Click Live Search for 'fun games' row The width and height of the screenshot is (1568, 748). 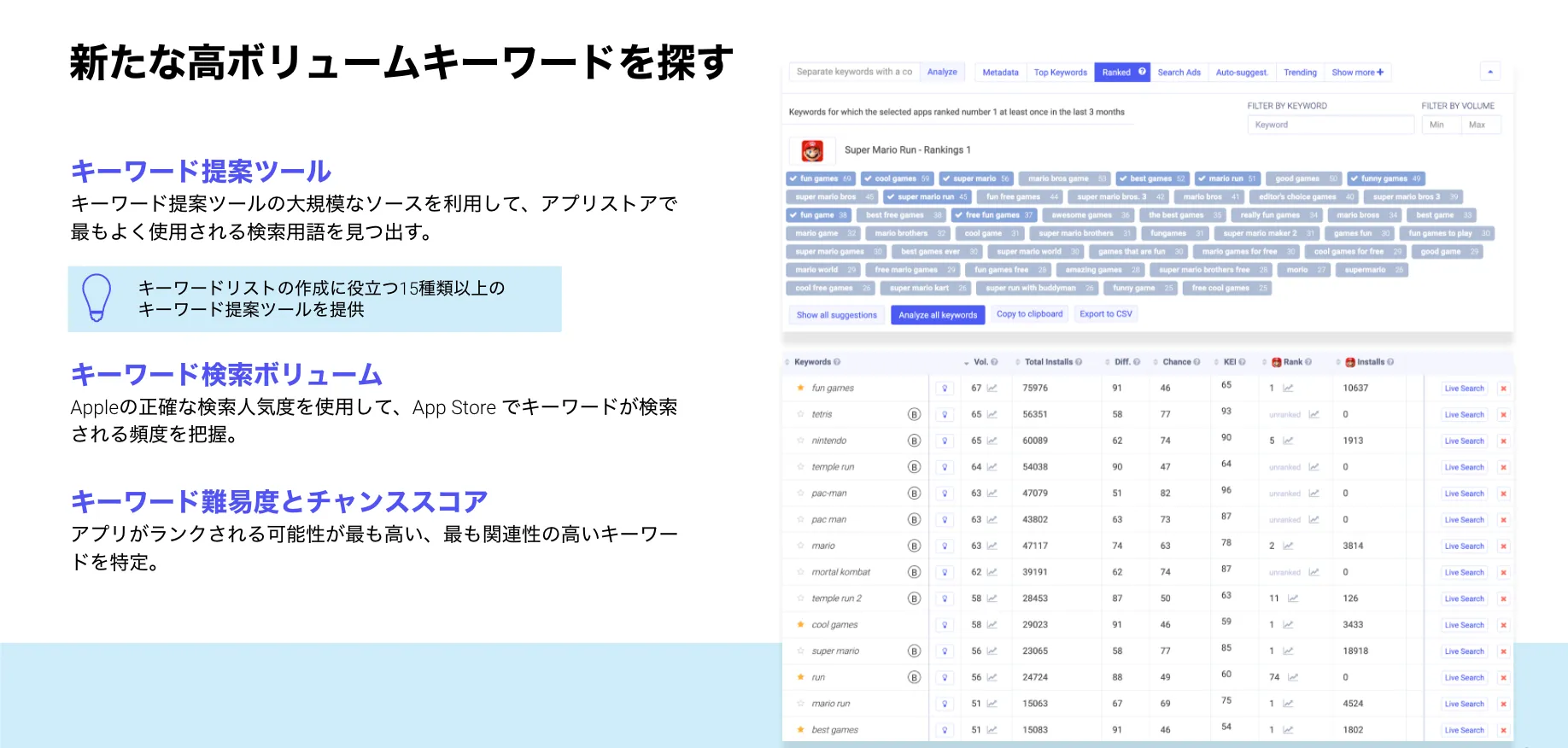pos(1464,389)
